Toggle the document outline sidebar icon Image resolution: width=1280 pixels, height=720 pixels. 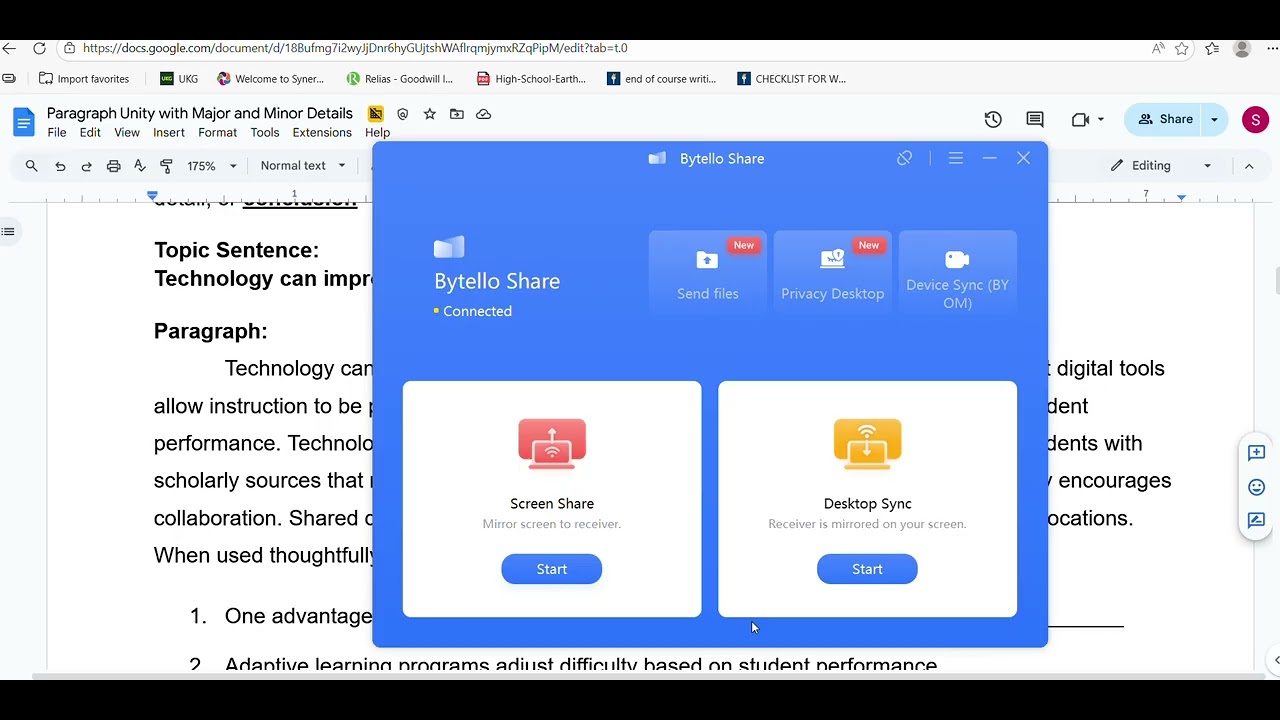pyautogui.click(x=8, y=232)
